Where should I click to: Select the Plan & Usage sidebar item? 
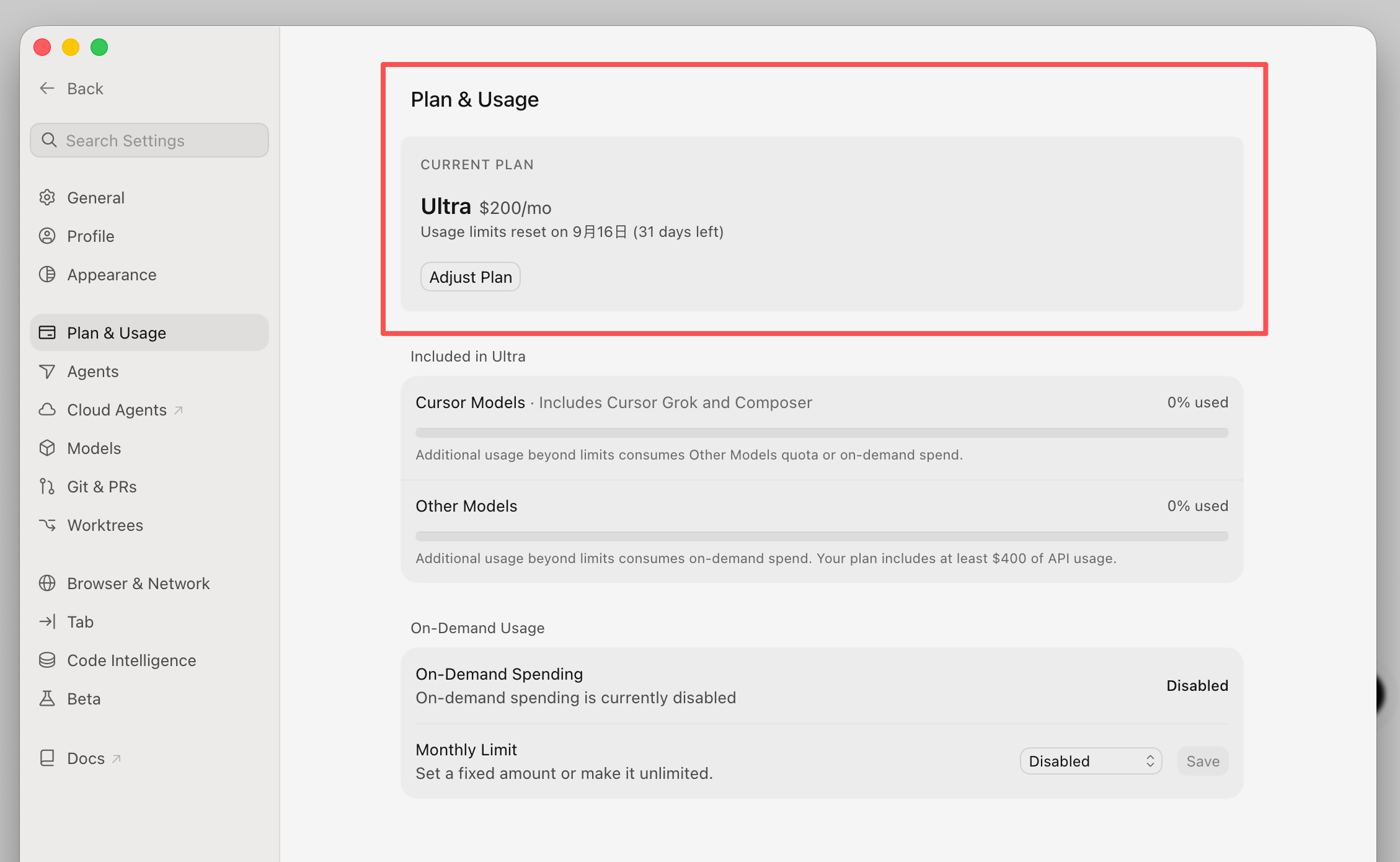click(149, 333)
